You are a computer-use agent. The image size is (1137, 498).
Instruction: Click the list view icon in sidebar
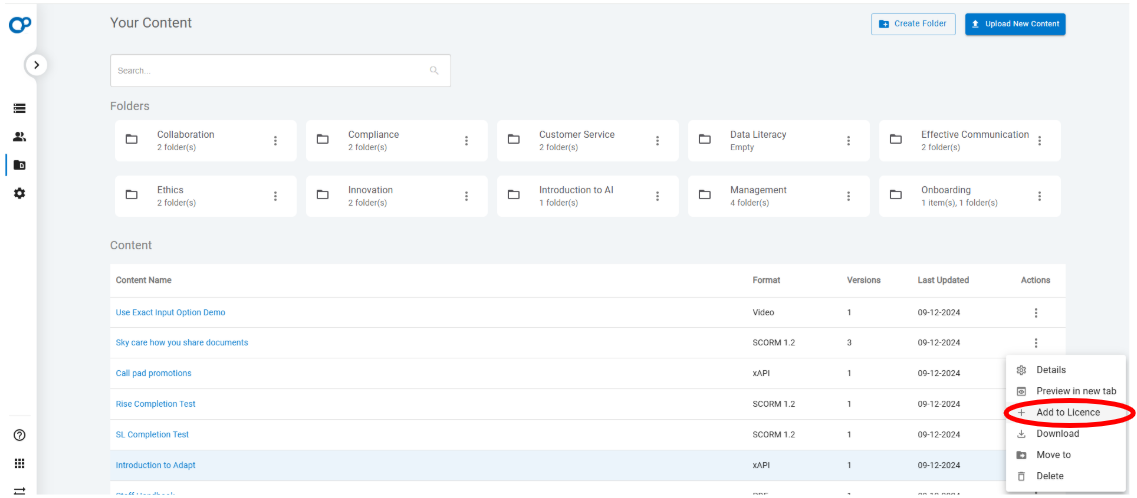pyautogui.click(x=19, y=108)
